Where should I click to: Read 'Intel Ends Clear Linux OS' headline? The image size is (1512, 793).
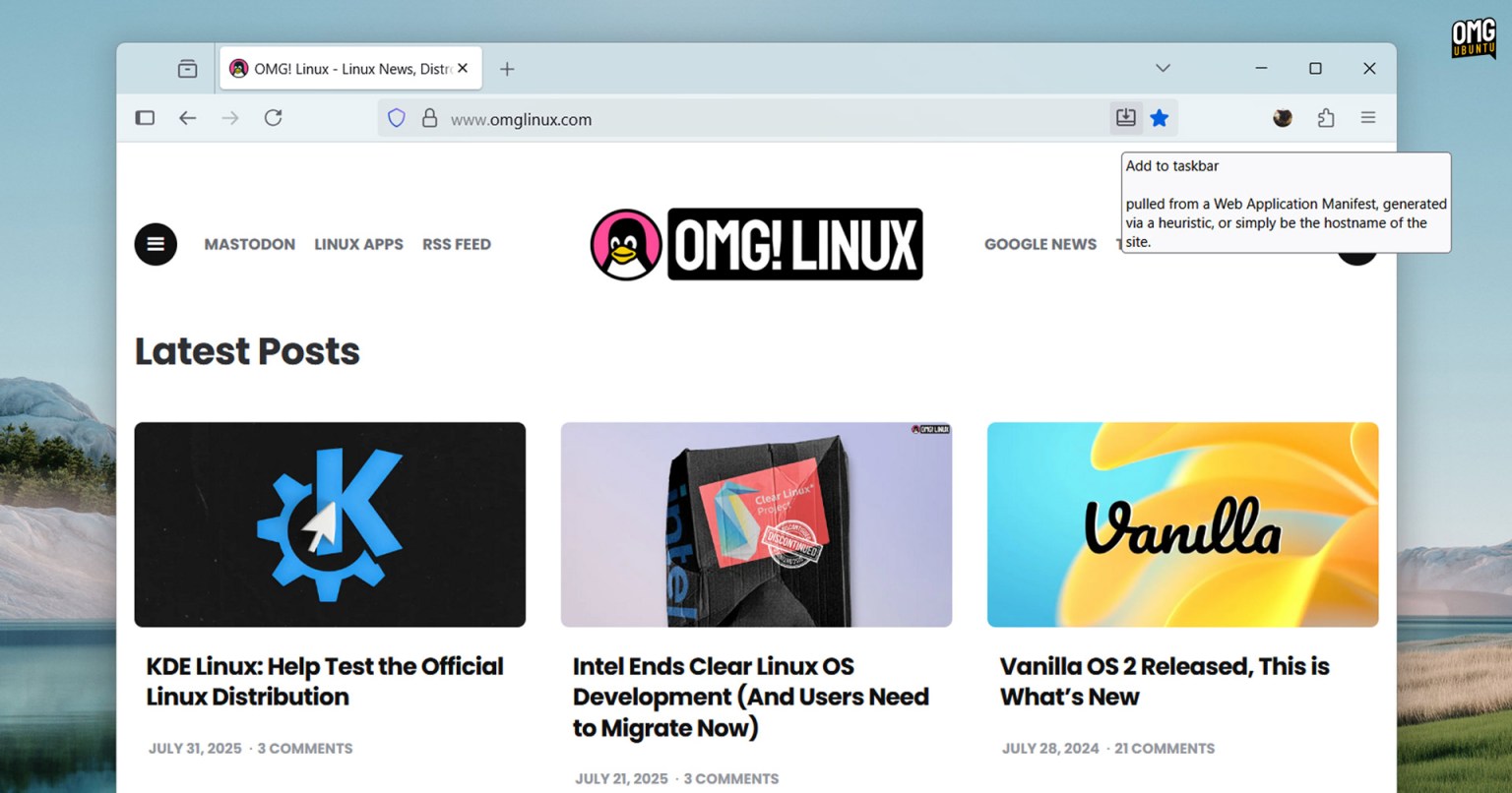(751, 697)
